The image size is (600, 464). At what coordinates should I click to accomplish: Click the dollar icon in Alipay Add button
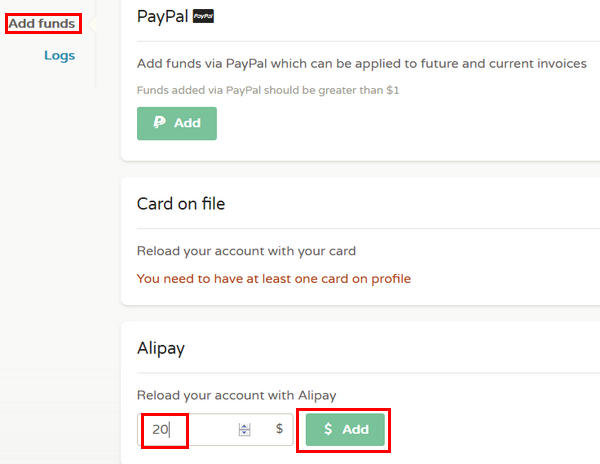pyautogui.click(x=328, y=429)
